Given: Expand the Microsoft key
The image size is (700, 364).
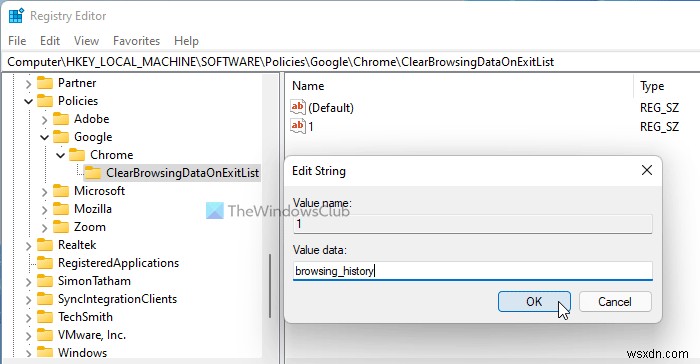Looking at the screenshot, I should (44, 192).
